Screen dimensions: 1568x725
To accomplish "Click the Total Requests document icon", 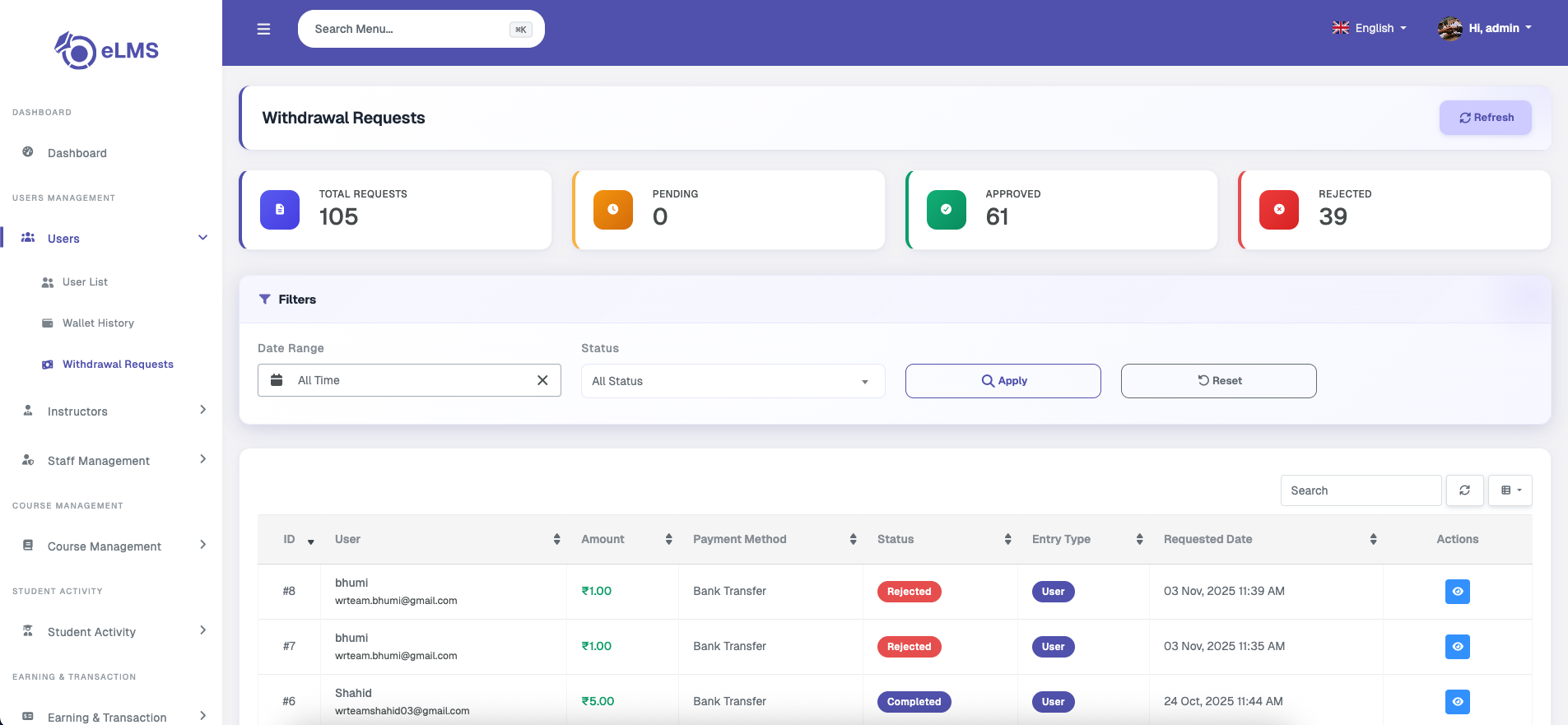I will pos(280,210).
